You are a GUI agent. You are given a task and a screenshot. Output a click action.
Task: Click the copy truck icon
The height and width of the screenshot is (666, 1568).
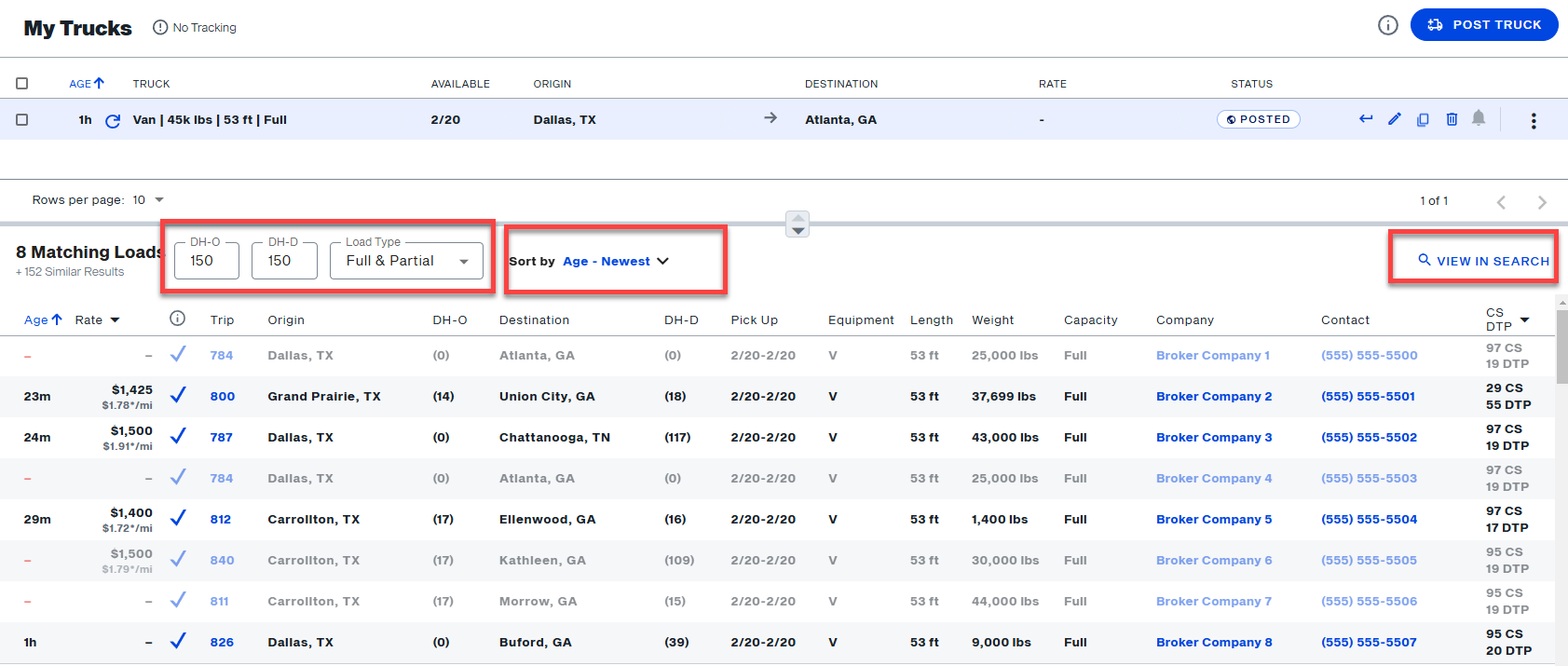[1423, 119]
